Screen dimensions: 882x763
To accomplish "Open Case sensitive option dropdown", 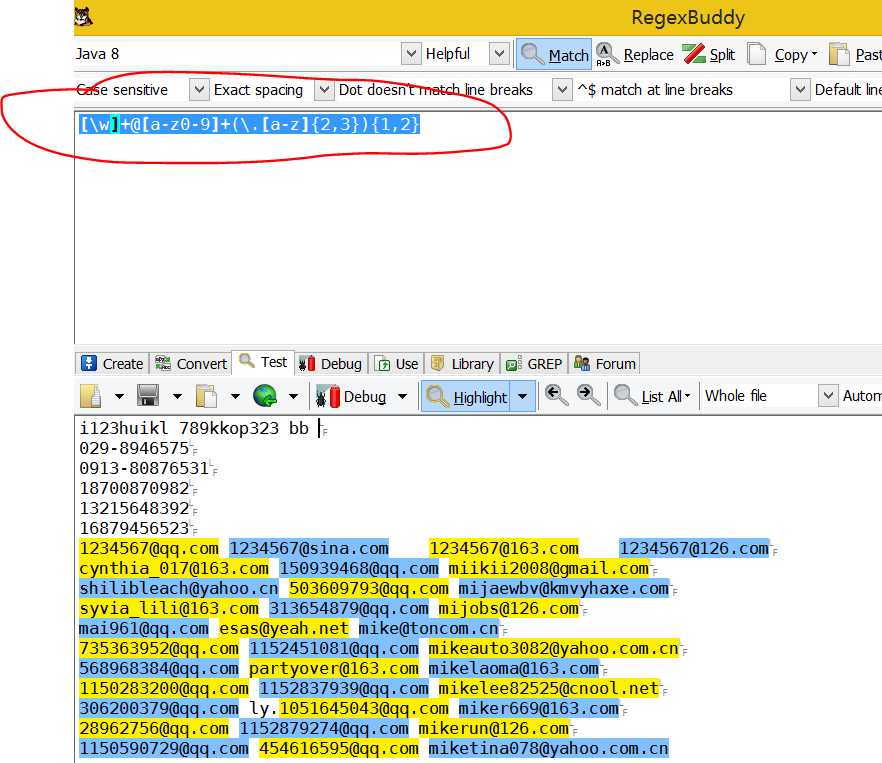I will tap(199, 89).
